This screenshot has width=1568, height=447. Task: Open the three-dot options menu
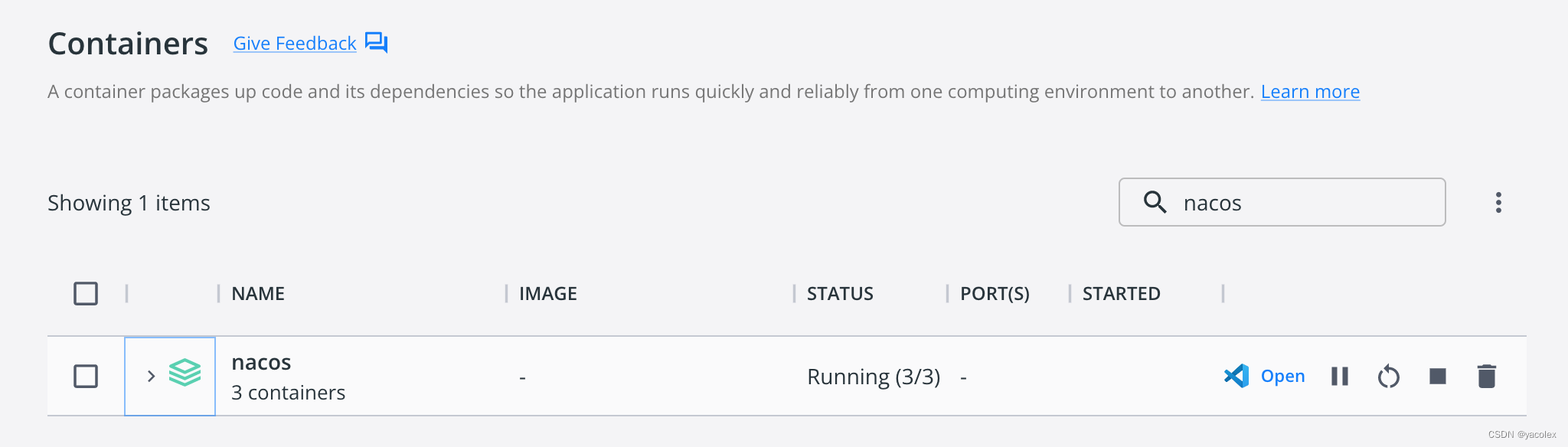pyautogui.click(x=1498, y=202)
